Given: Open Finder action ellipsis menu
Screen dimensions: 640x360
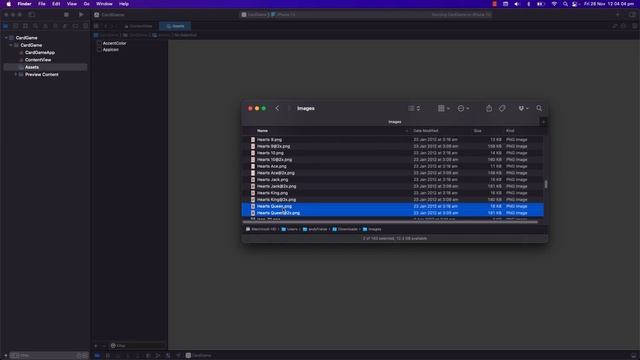Looking at the screenshot, I should point(463,108).
